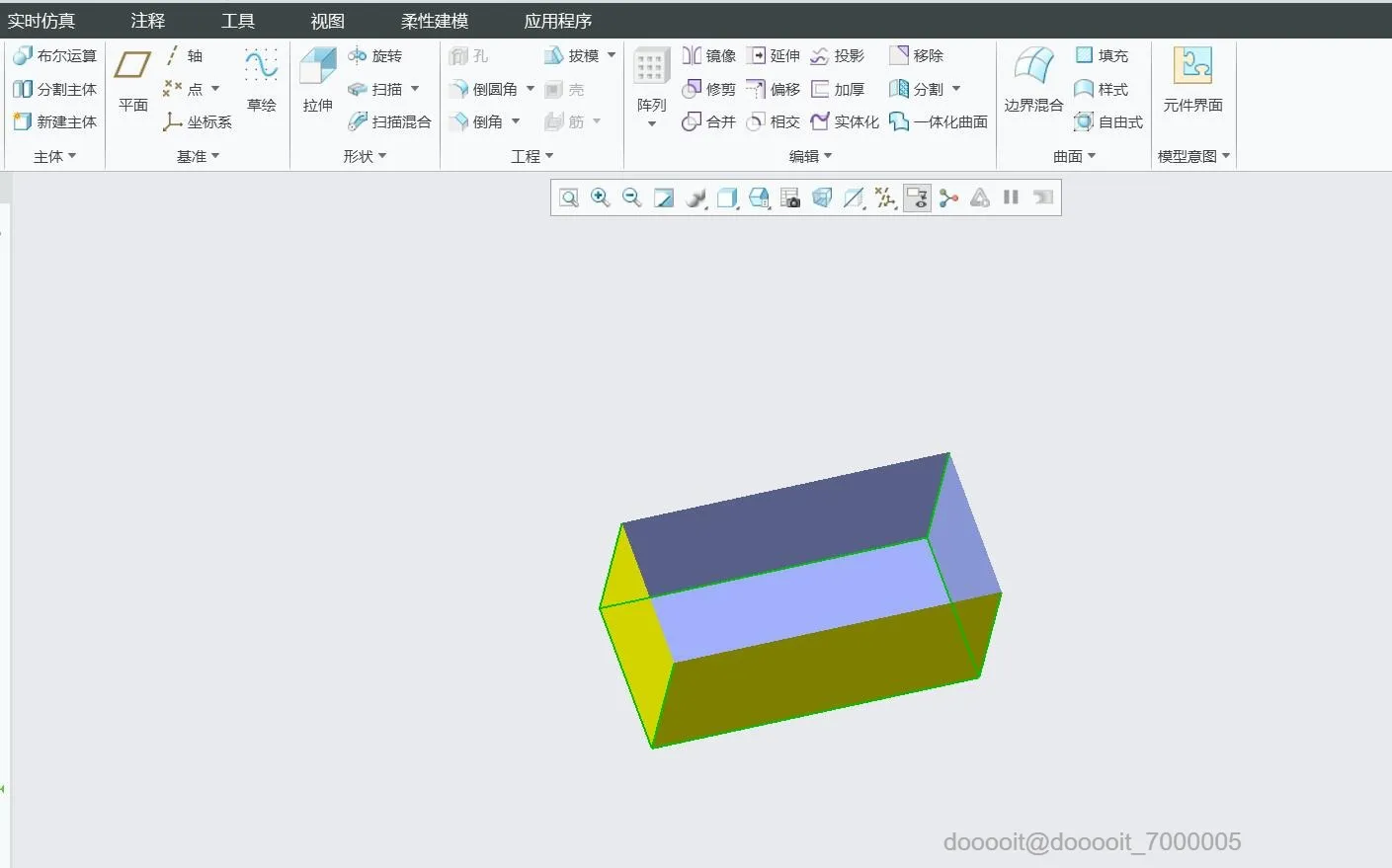Expand the Draft (拔模) dropdown arrow
Screen dimensions: 1392x868
[612, 55]
